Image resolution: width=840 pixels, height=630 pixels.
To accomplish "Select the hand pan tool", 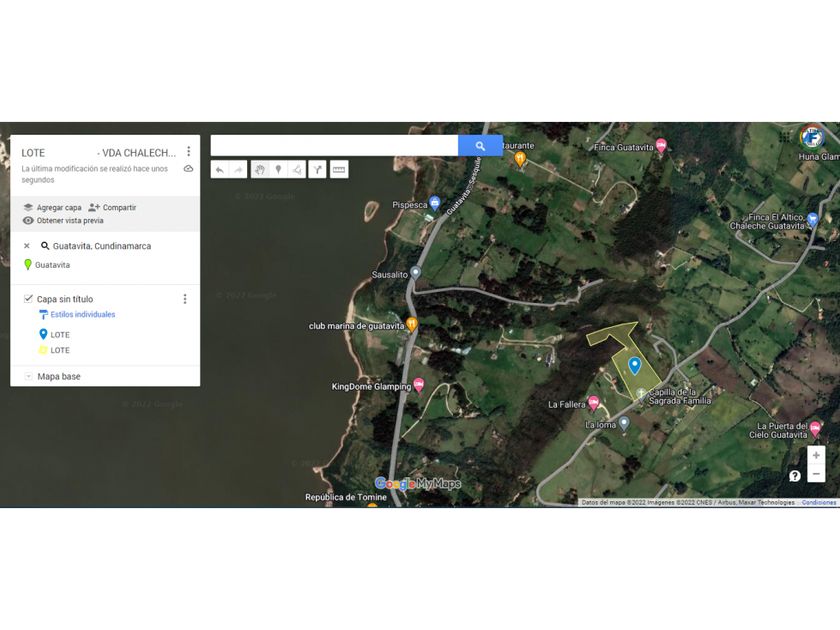I will pos(260,170).
